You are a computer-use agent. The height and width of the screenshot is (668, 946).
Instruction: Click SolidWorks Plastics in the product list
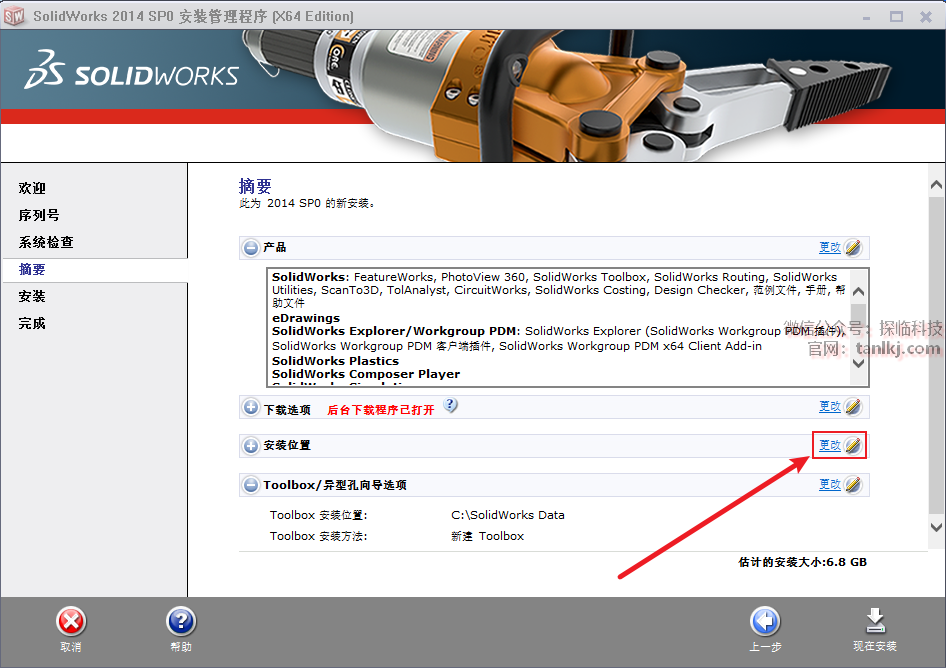(335, 361)
